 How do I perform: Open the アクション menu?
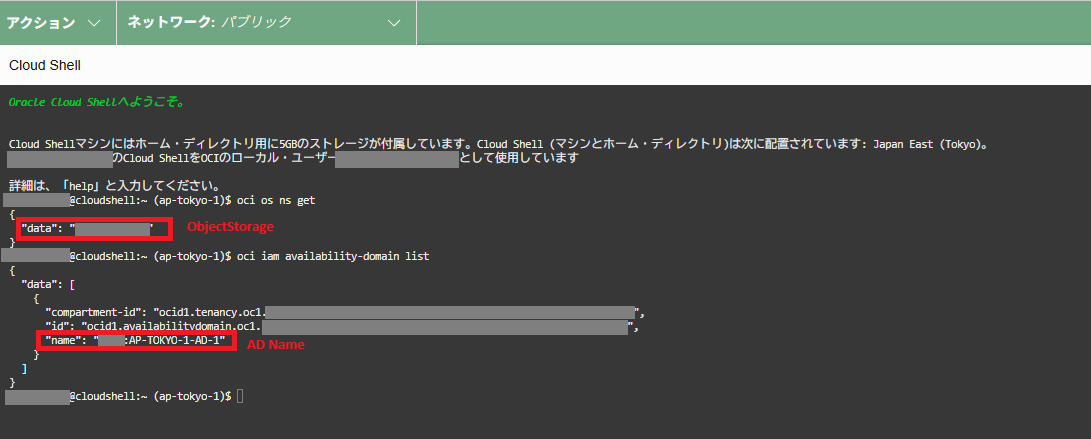(x=41, y=22)
